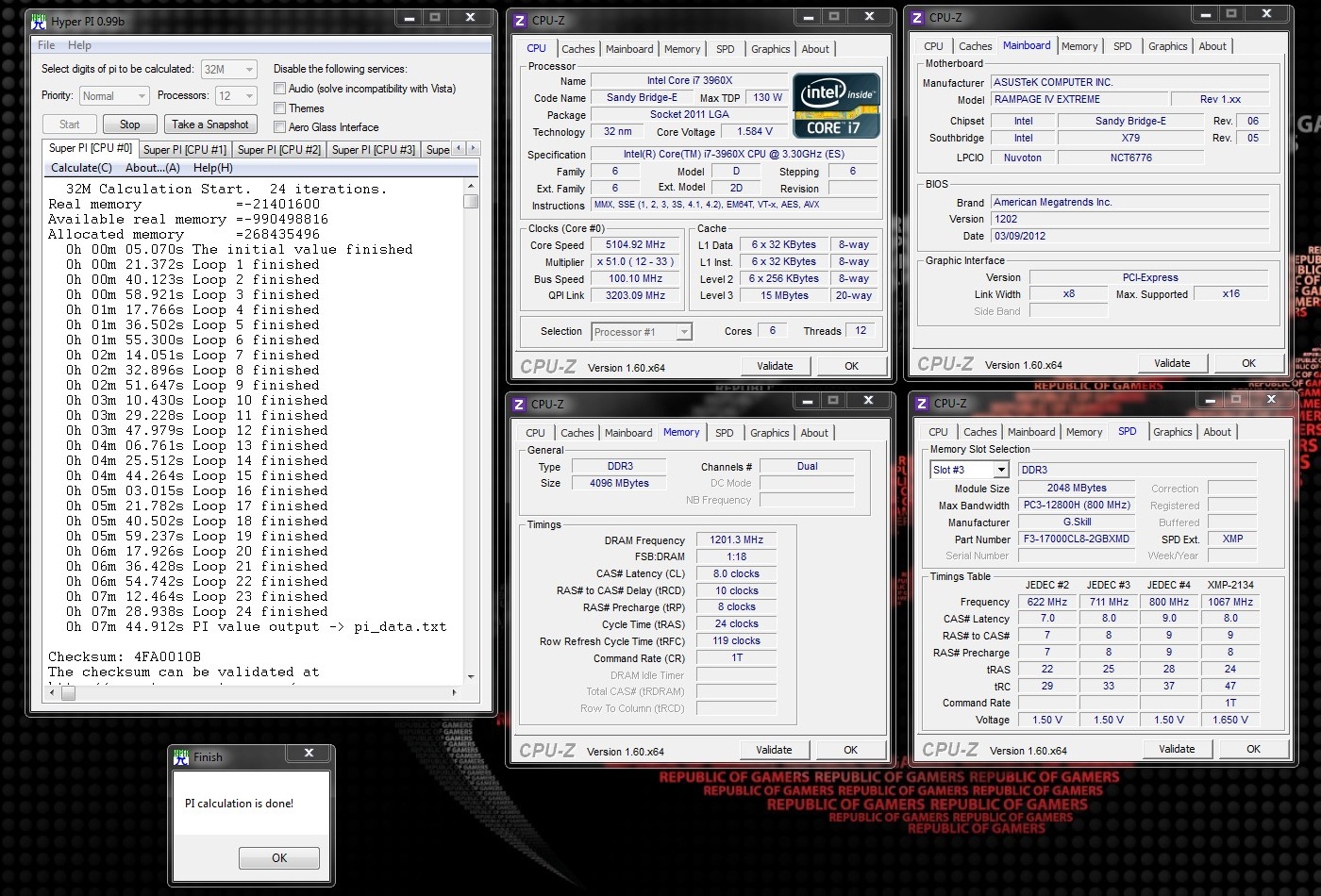
Task: Select the Super PI [CPU #1] tab
Action: [x=185, y=150]
